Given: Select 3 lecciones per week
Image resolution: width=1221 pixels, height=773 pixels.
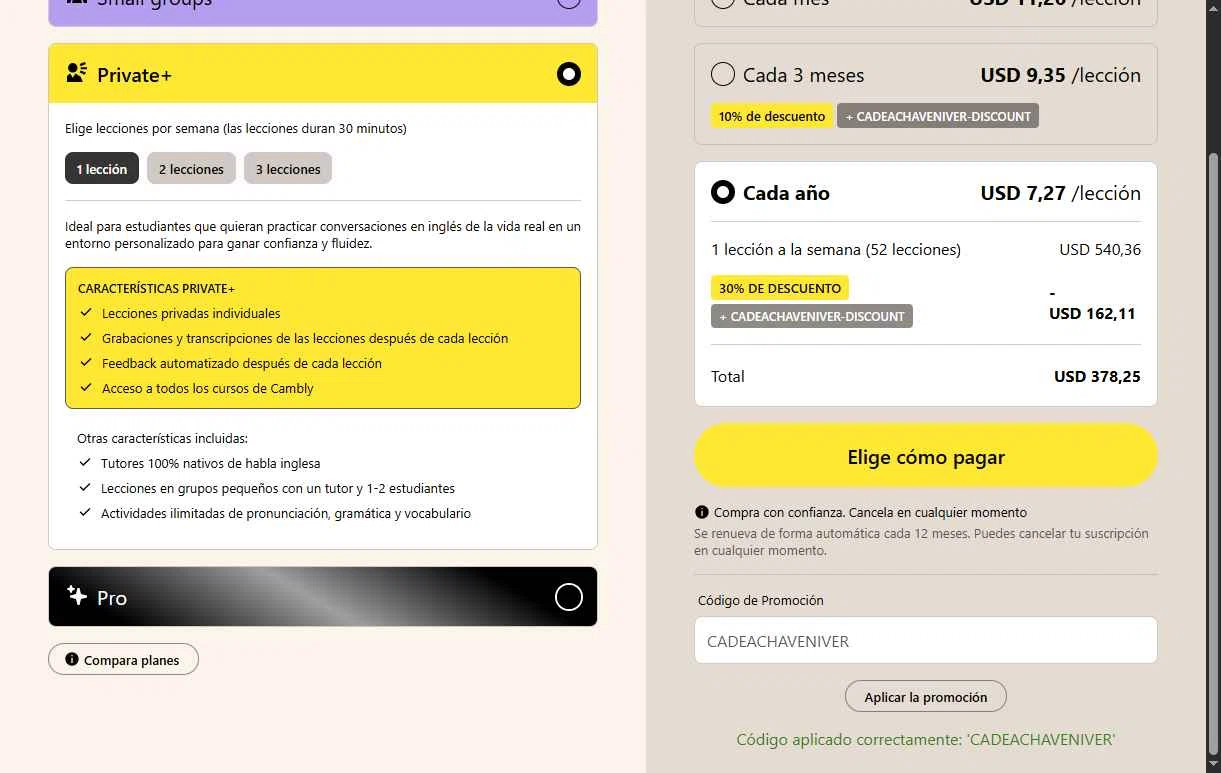Looking at the screenshot, I should 288,169.
